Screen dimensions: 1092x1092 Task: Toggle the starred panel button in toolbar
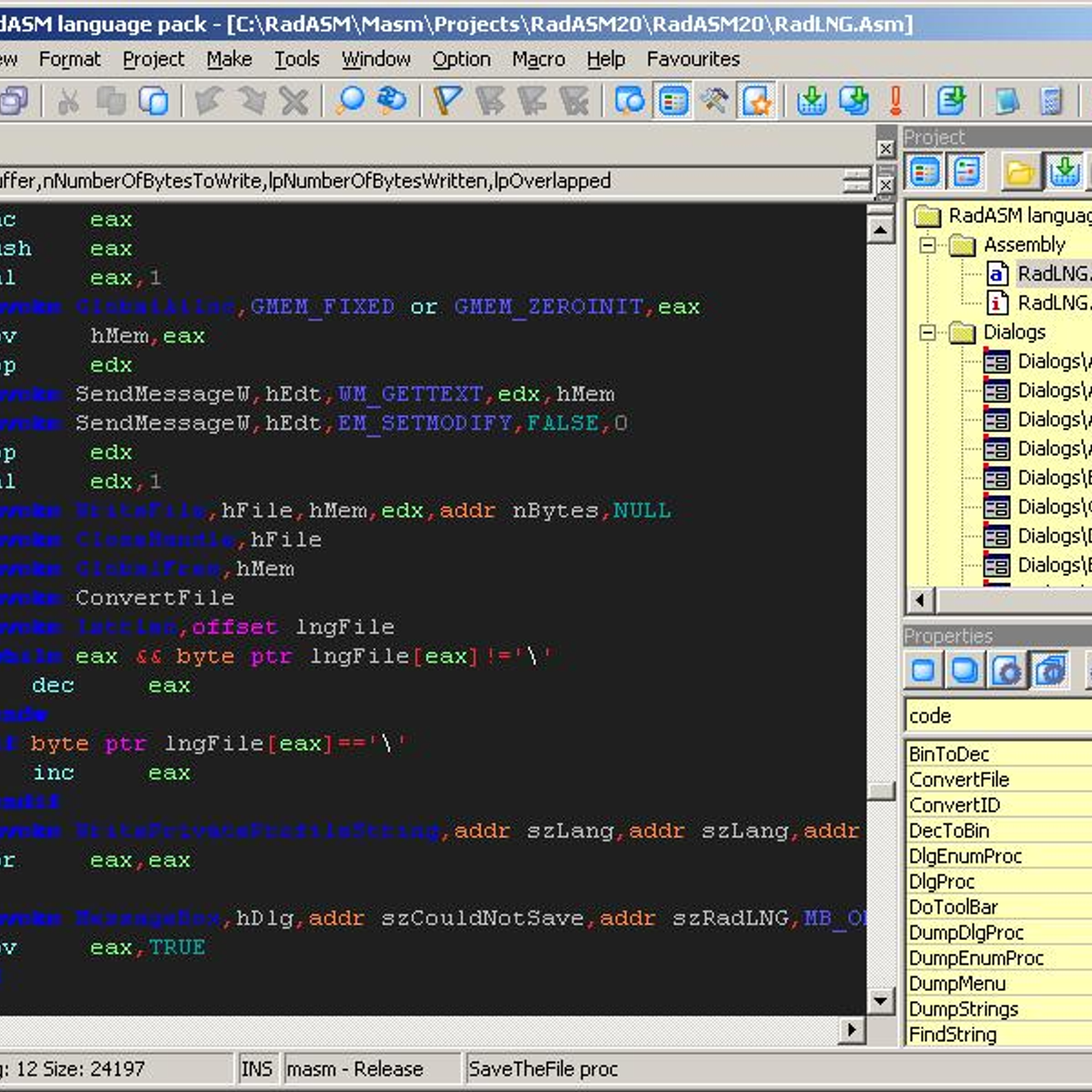pos(757,100)
